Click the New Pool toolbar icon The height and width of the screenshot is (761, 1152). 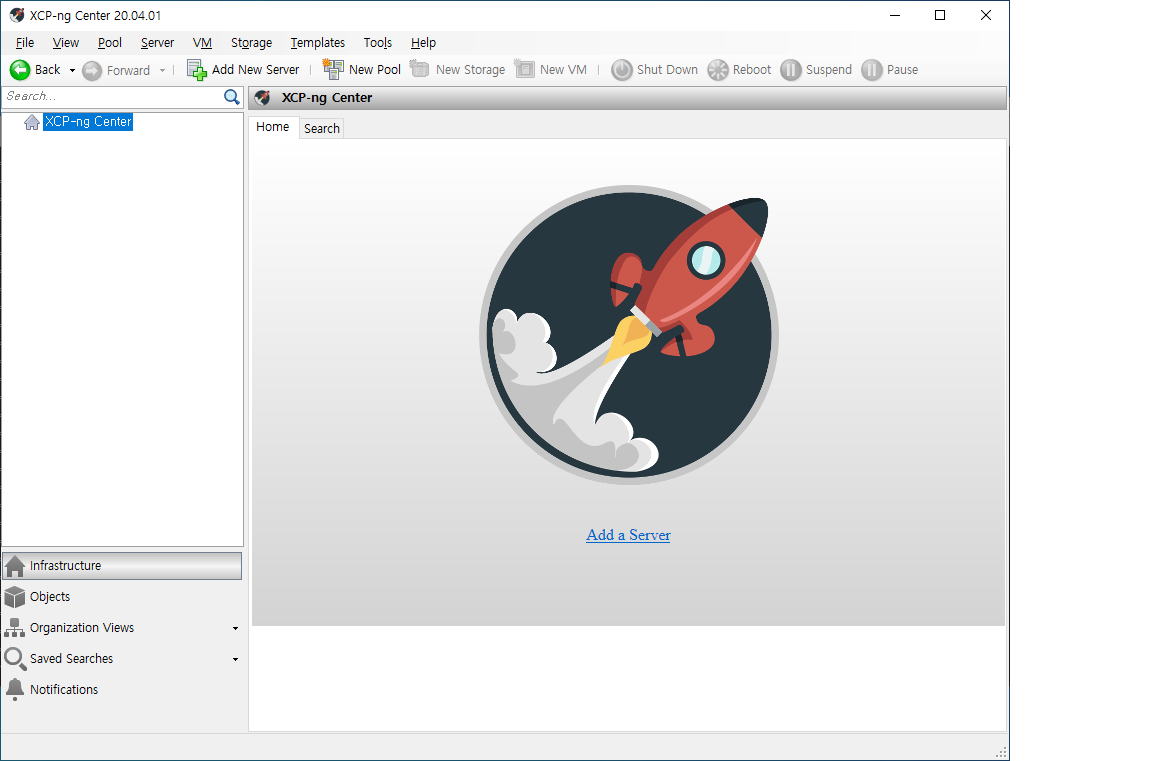(333, 69)
